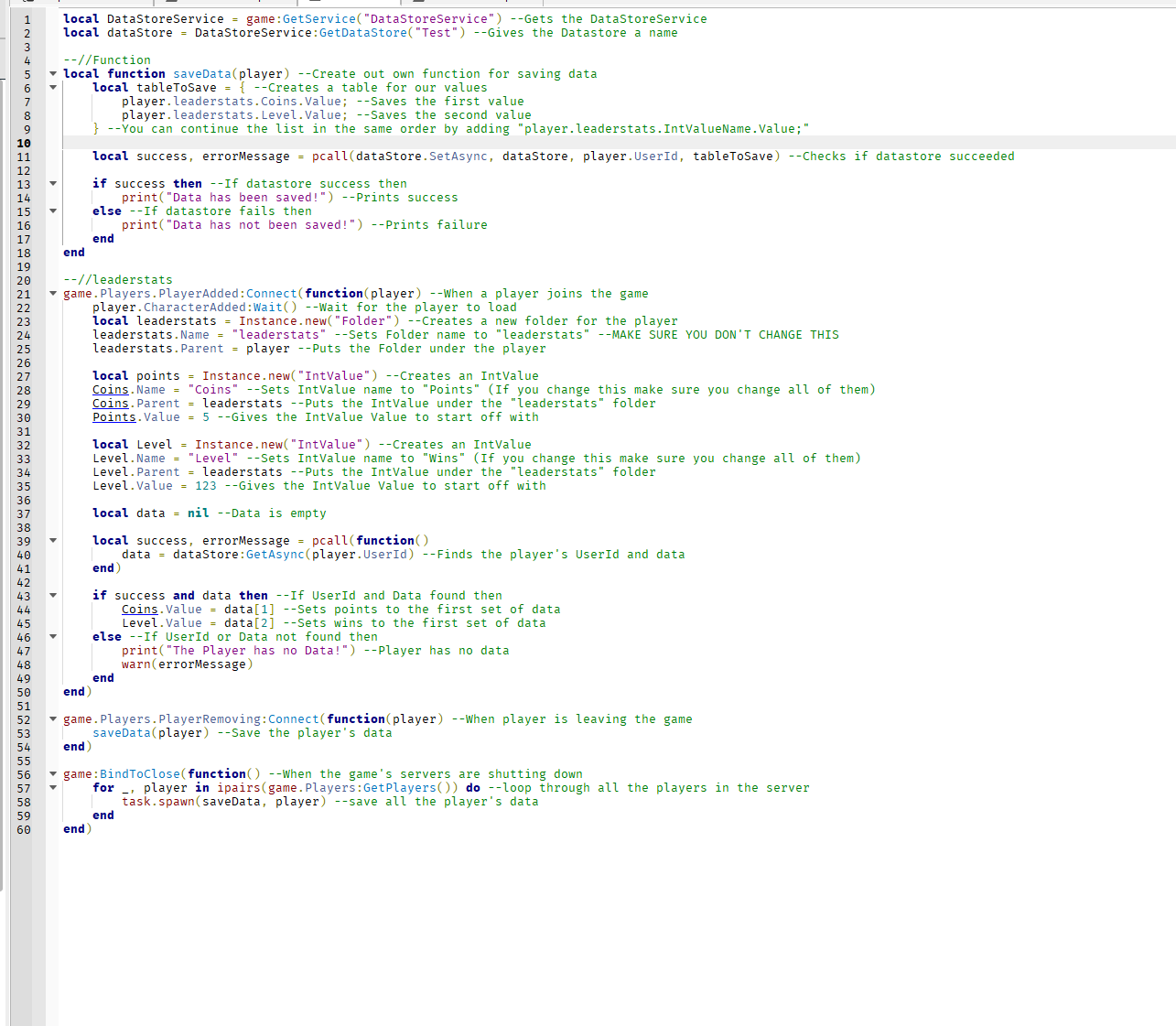Select the underlined Coins variable on line 28
Image resolution: width=1176 pixels, height=1026 pixels.
pos(110,389)
